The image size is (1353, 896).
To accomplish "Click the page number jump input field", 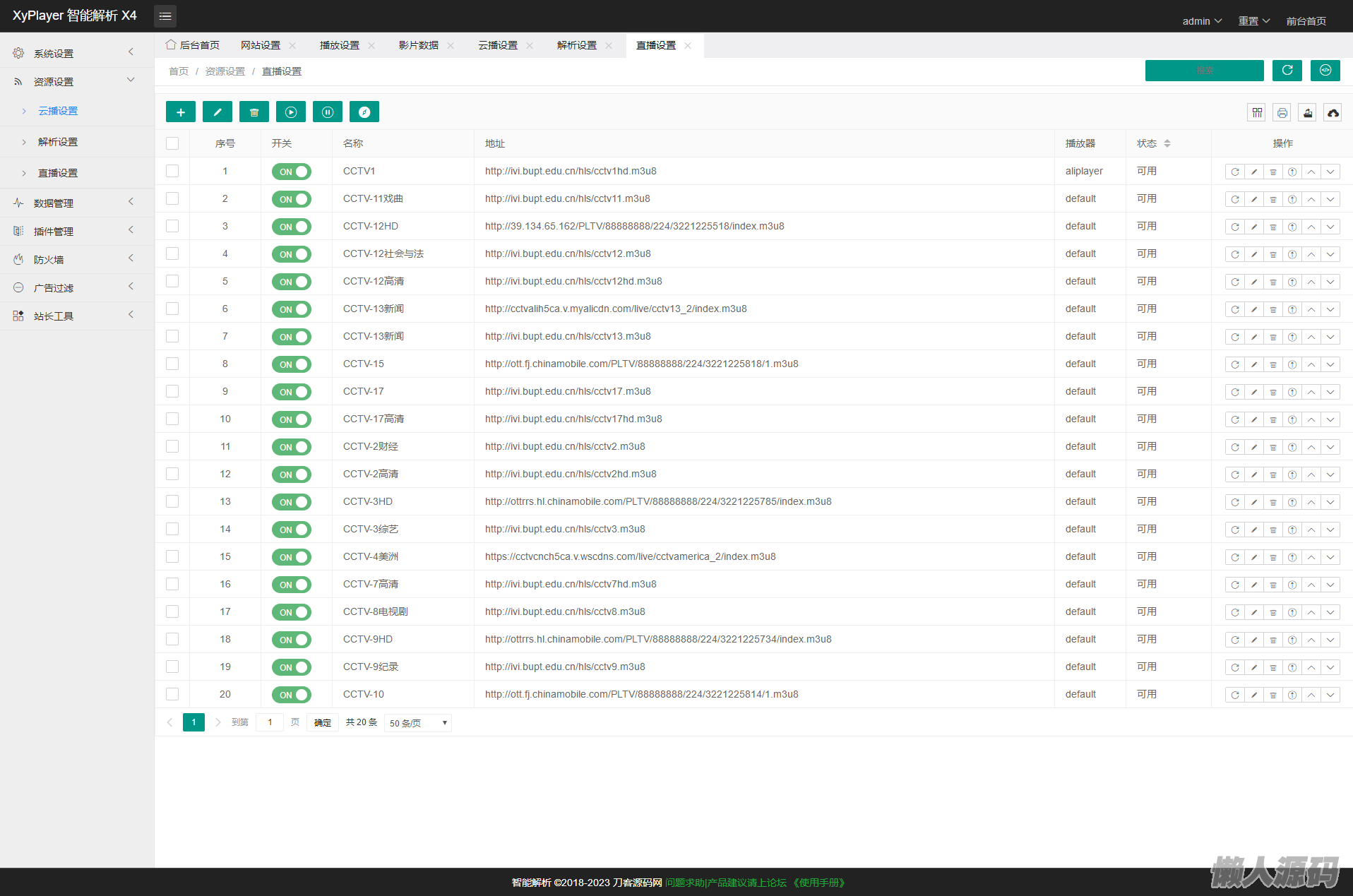I will click(270, 722).
